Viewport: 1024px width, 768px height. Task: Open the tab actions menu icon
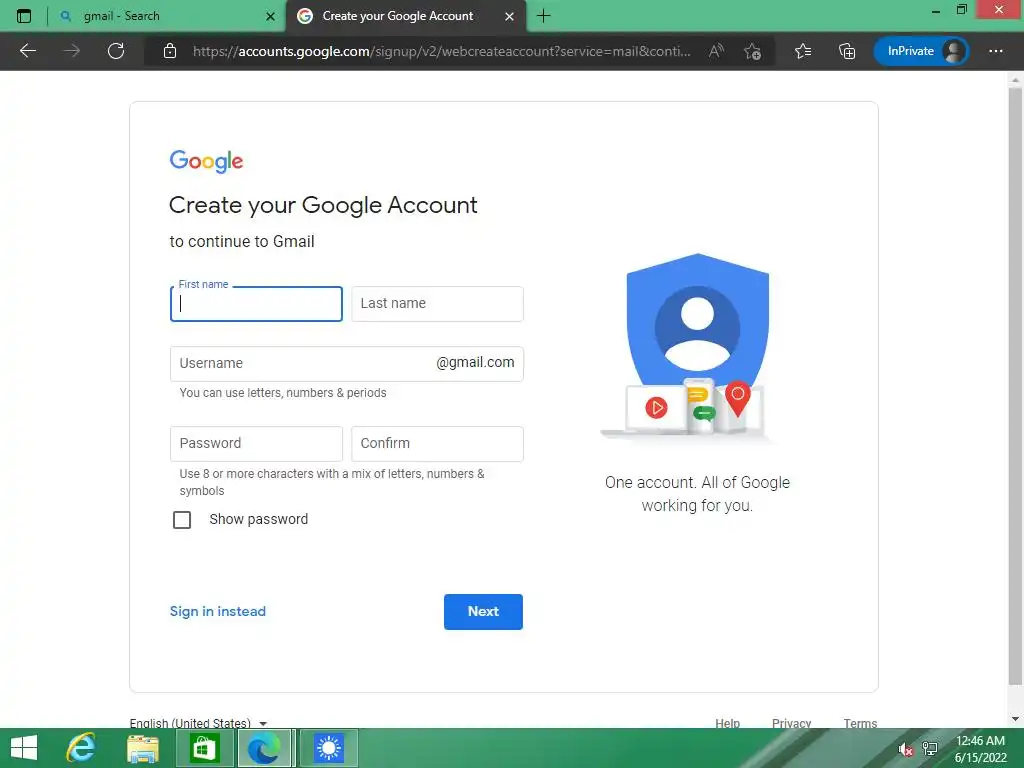click(x=24, y=16)
